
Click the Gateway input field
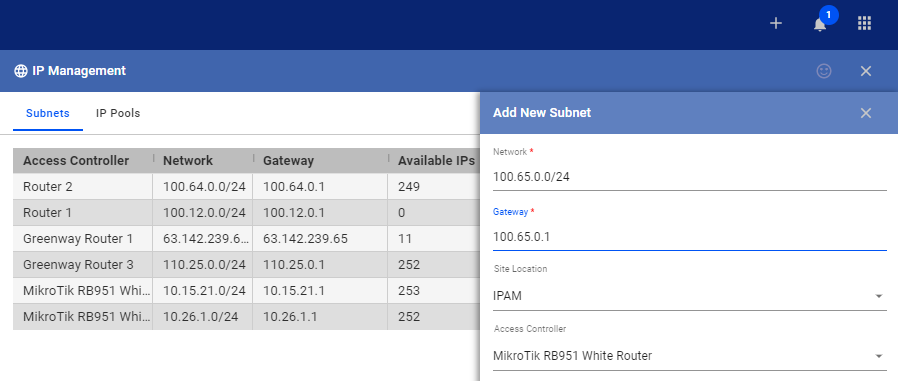pyautogui.click(x=690, y=237)
